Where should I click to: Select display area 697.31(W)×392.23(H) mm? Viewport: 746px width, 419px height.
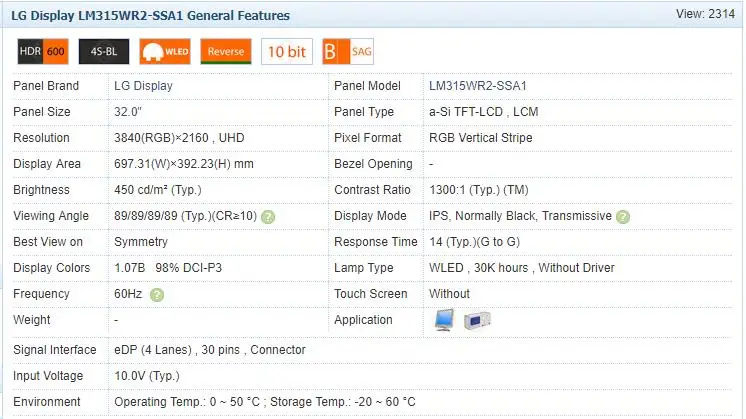click(x=184, y=164)
